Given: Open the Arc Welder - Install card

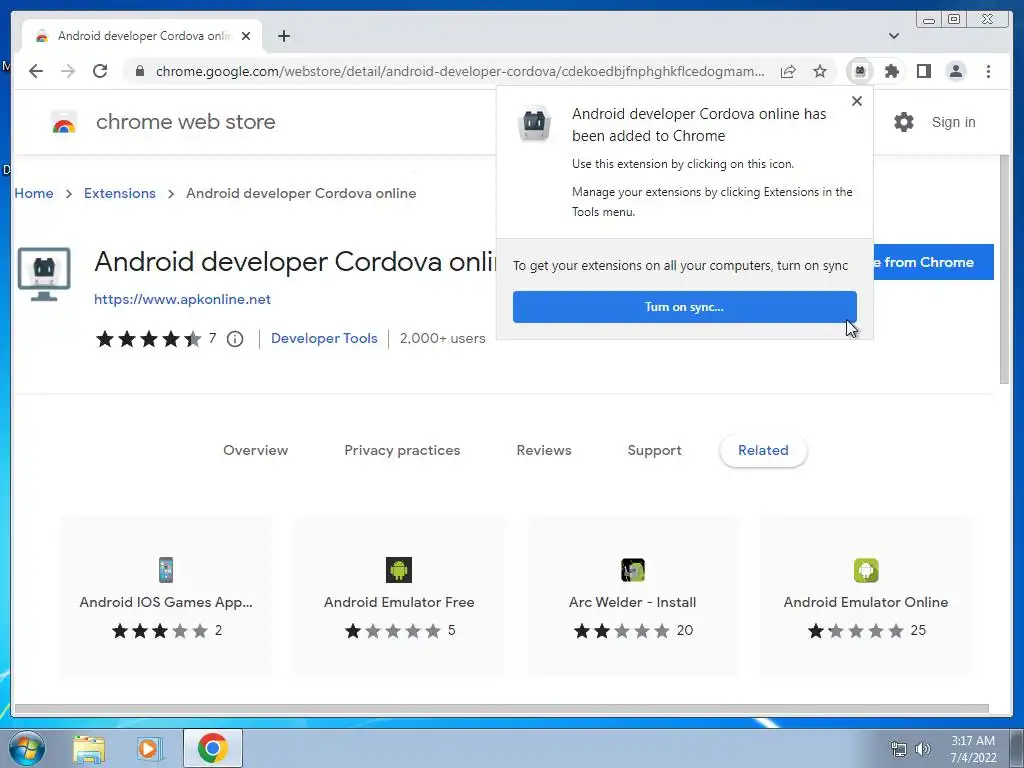Looking at the screenshot, I should click(633, 596).
